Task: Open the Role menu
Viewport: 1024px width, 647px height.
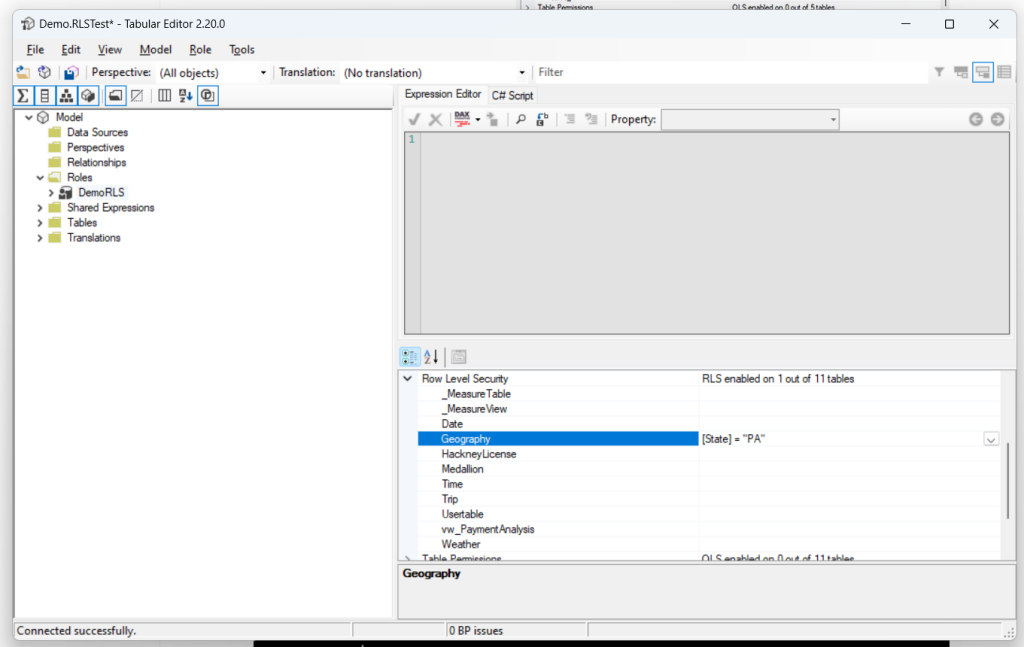Action: (x=199, y=49)
